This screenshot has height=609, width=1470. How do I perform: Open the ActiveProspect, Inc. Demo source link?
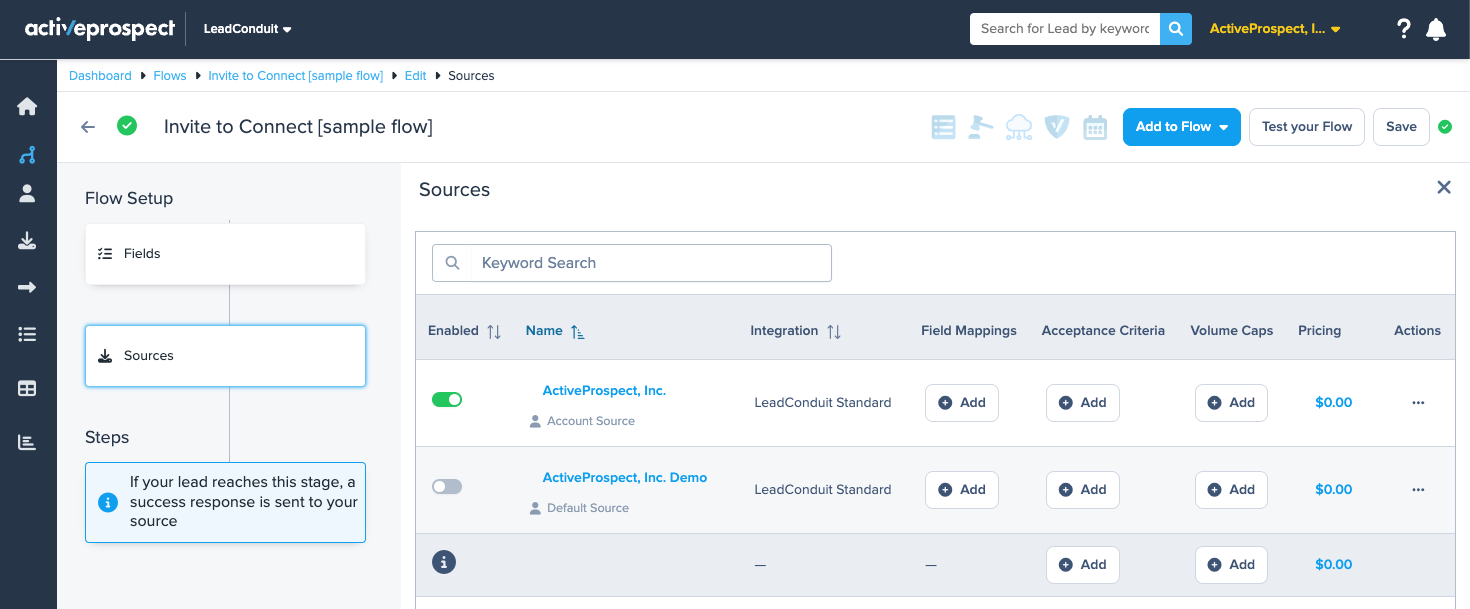point(624,478)
